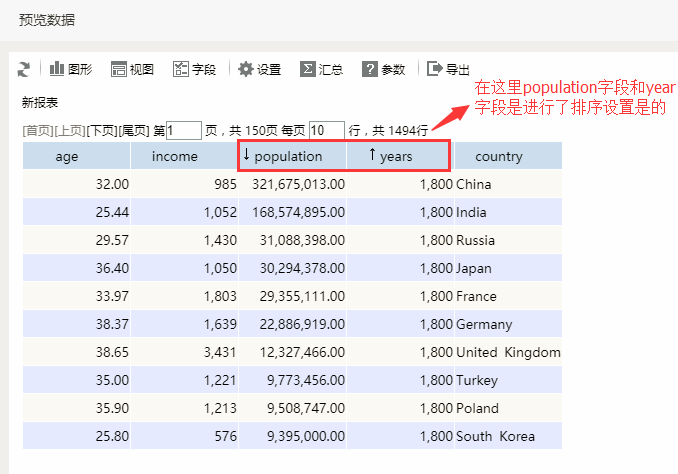Click the 汇总 toolbar label
Screen dimensions: 678x474
point(331,69)
